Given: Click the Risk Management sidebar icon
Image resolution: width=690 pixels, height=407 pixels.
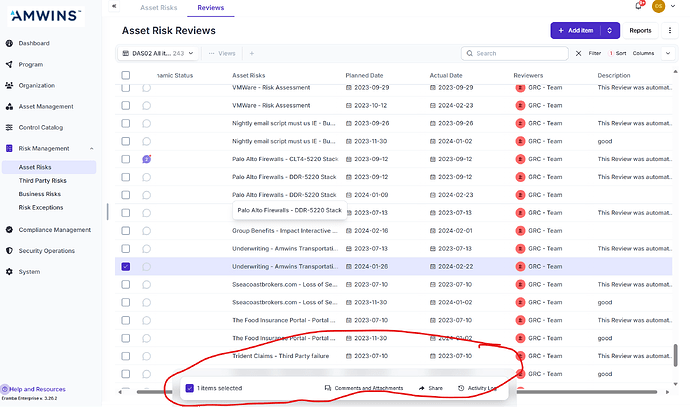Looking at the screenshot, I should coord(9,149).
